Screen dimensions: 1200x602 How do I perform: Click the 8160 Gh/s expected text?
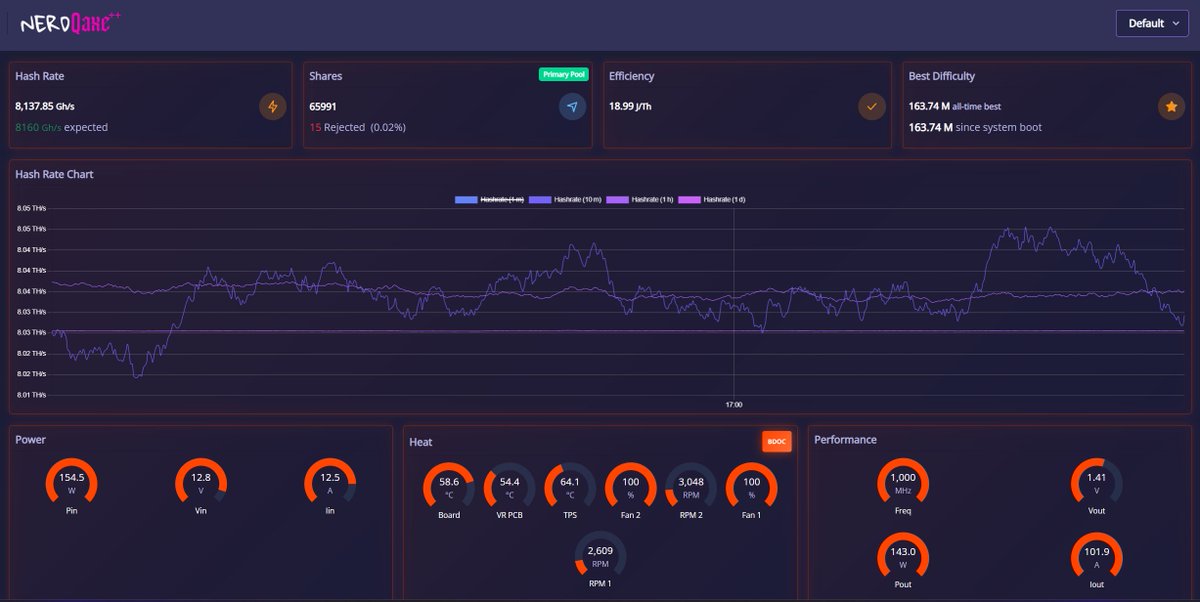point(61,128)
